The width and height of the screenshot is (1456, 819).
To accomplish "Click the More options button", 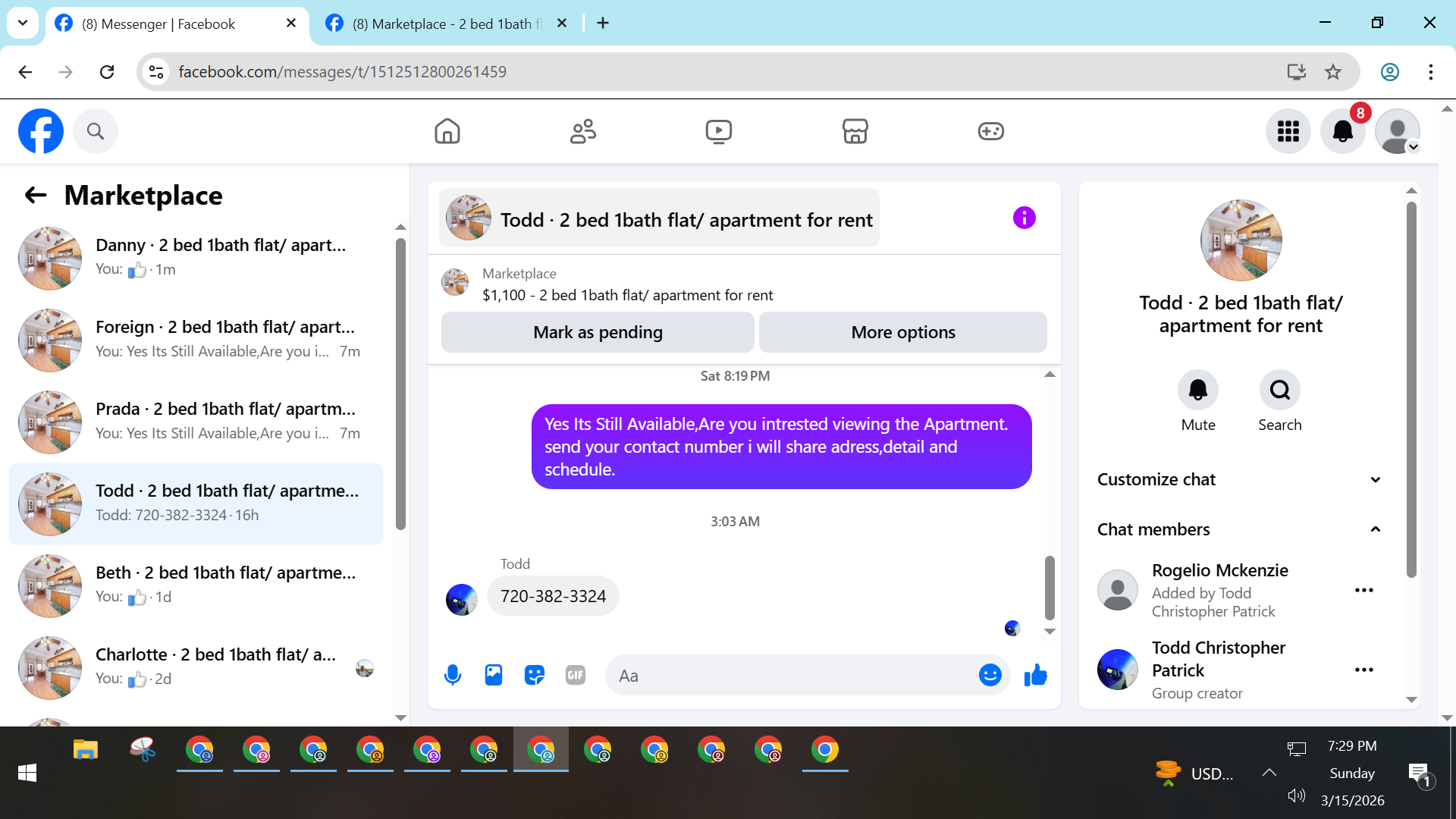I will (903, 332).
